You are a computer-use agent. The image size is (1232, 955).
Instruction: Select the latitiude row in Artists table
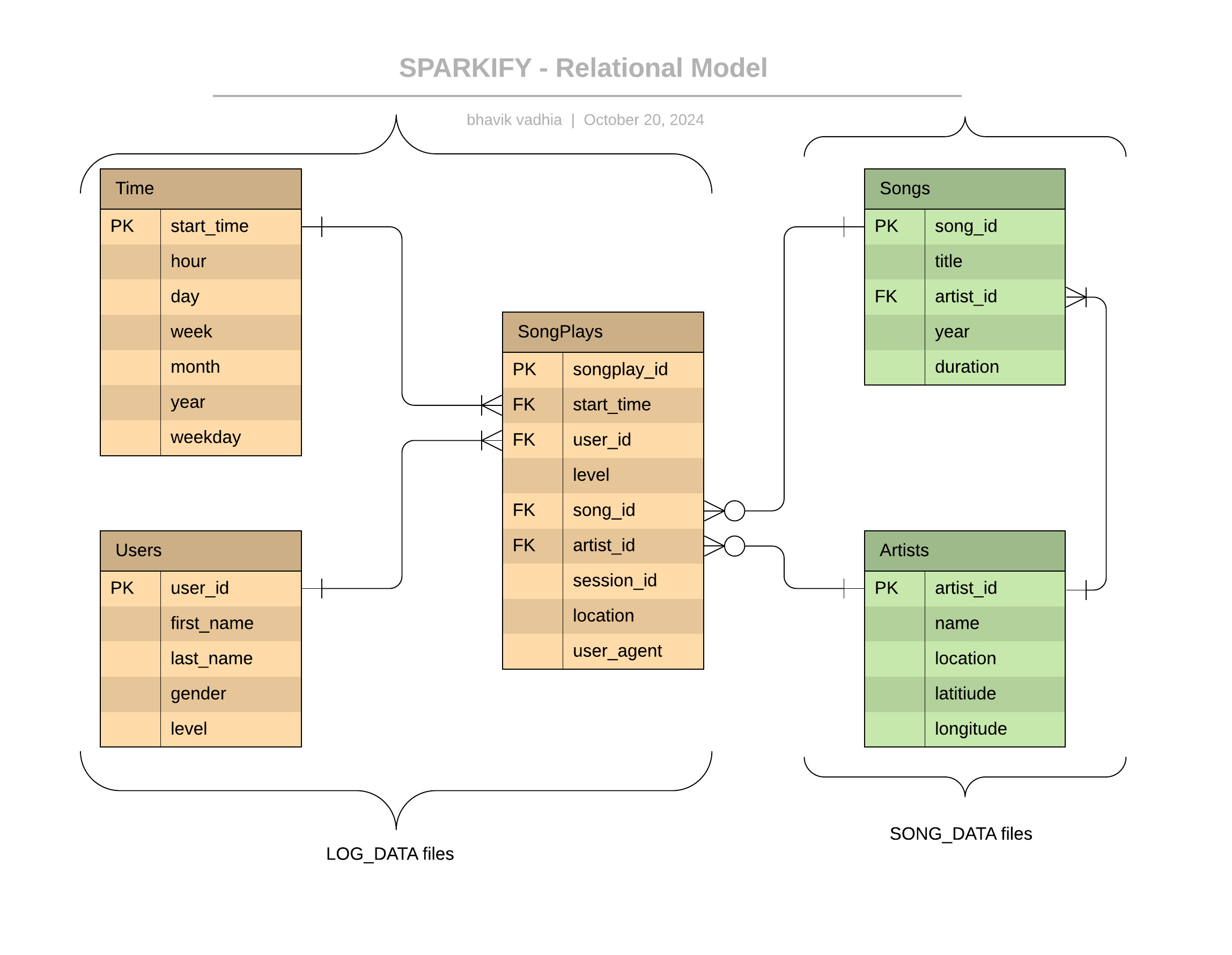click(964, 694)
